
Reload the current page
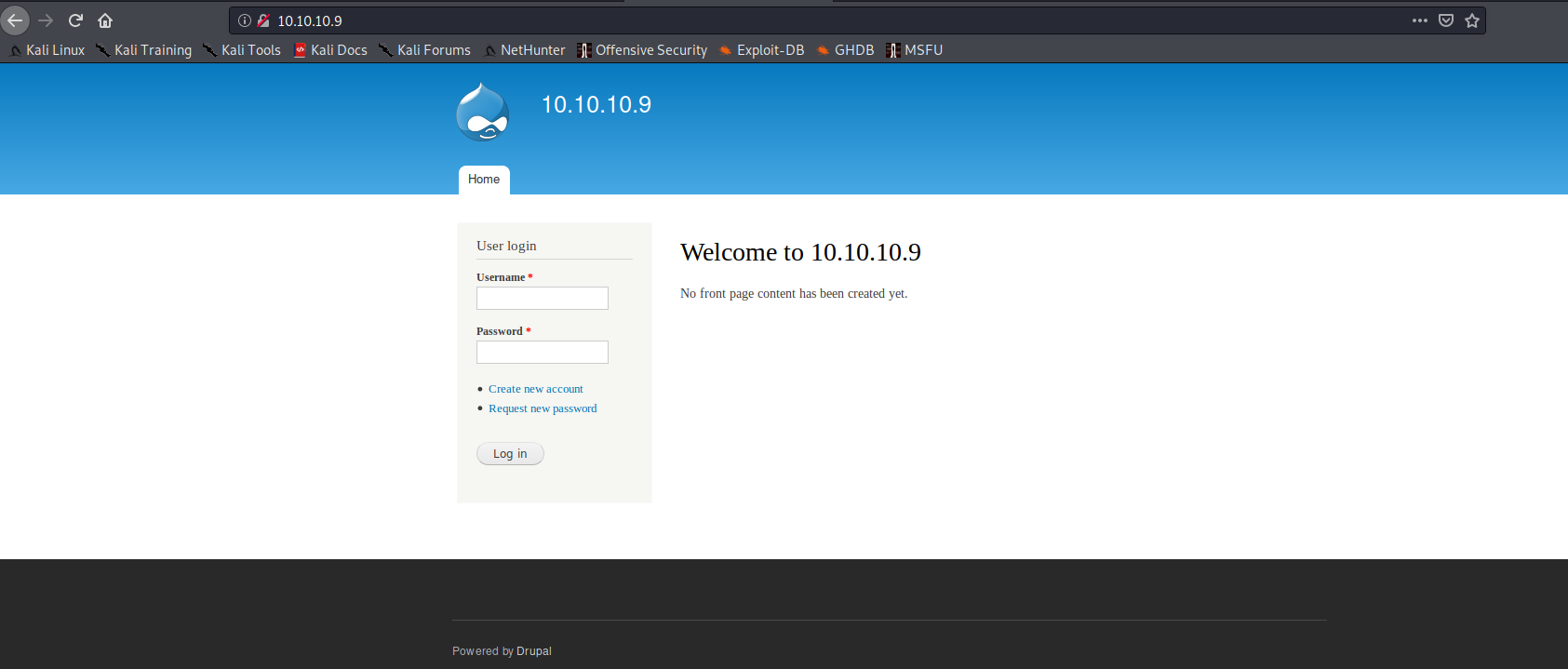(x=75, y=20)
